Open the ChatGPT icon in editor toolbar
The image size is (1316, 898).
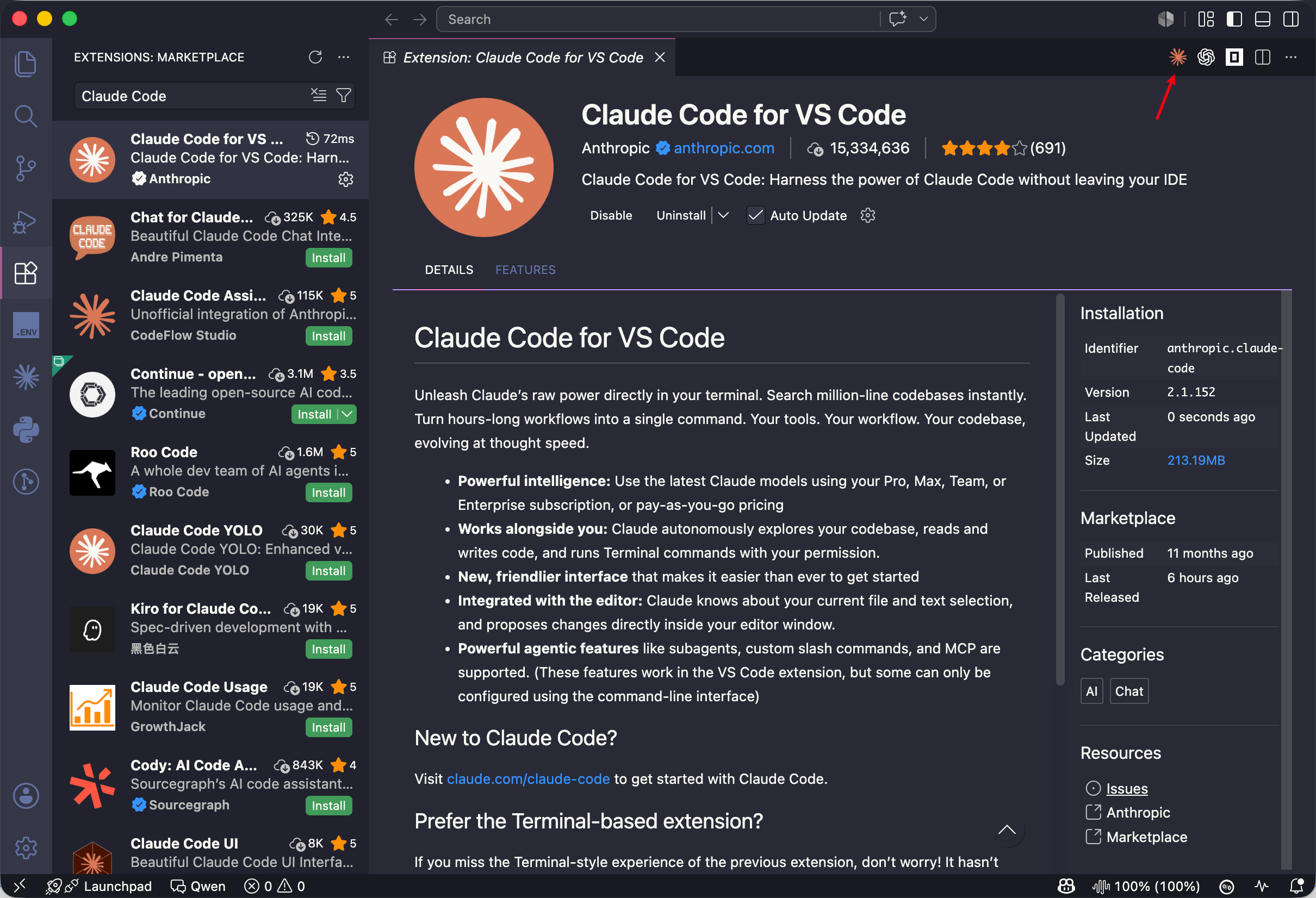[x=1206, y=57]
